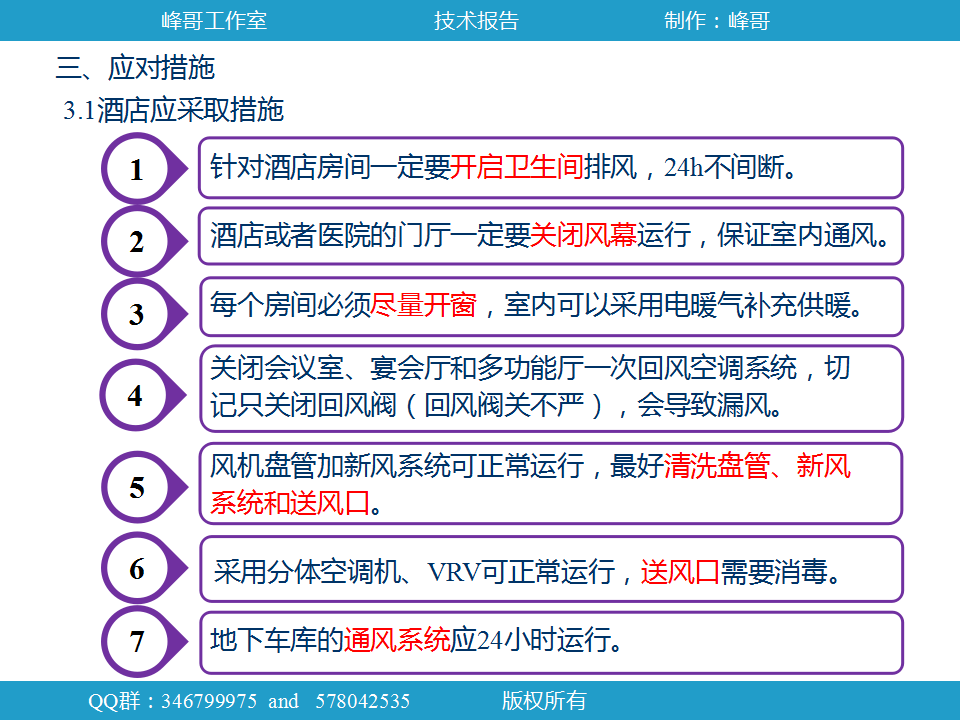Image resolution: width=960 pixels, height=720 pixels.
Task: Click the QQ group number 578042535
Action: point(362,701)
